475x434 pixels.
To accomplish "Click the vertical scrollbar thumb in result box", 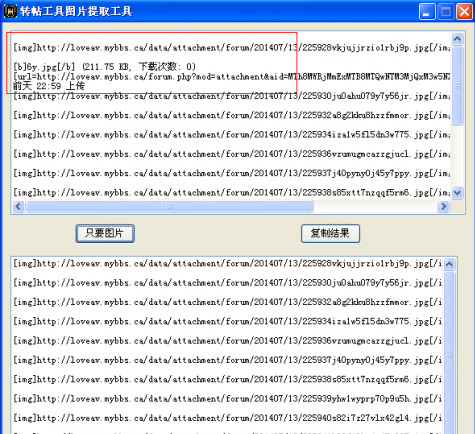I will click(x=449, y=353).
